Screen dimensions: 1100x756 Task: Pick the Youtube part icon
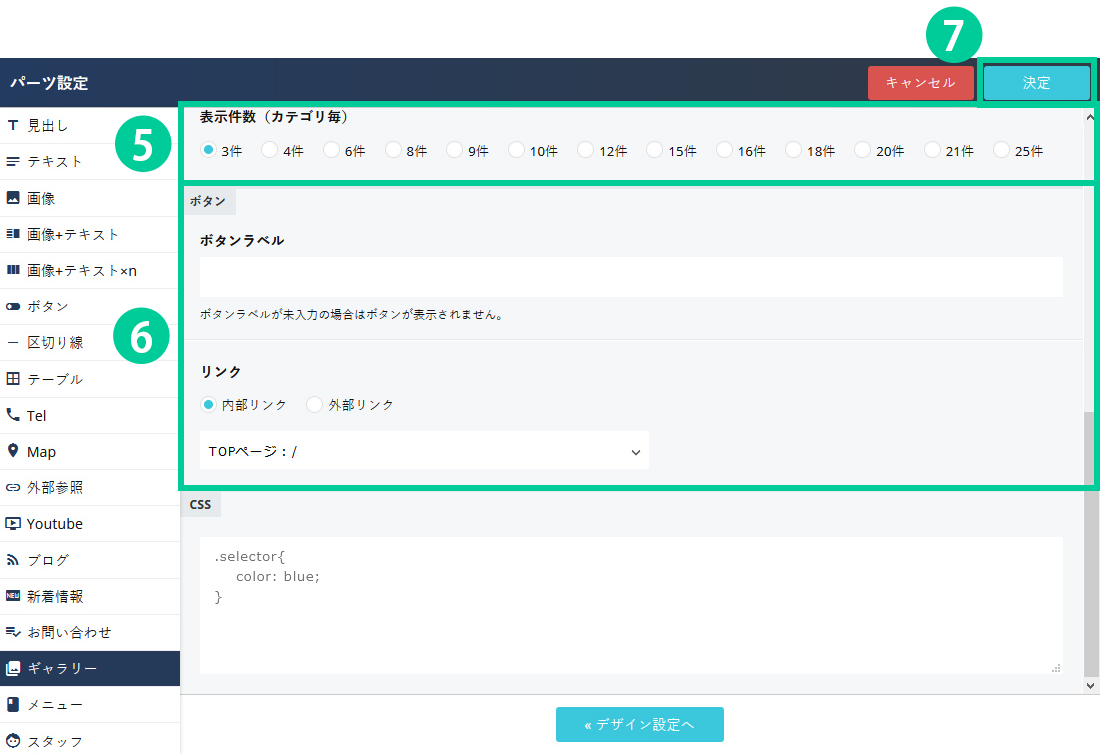click(13, 523)
